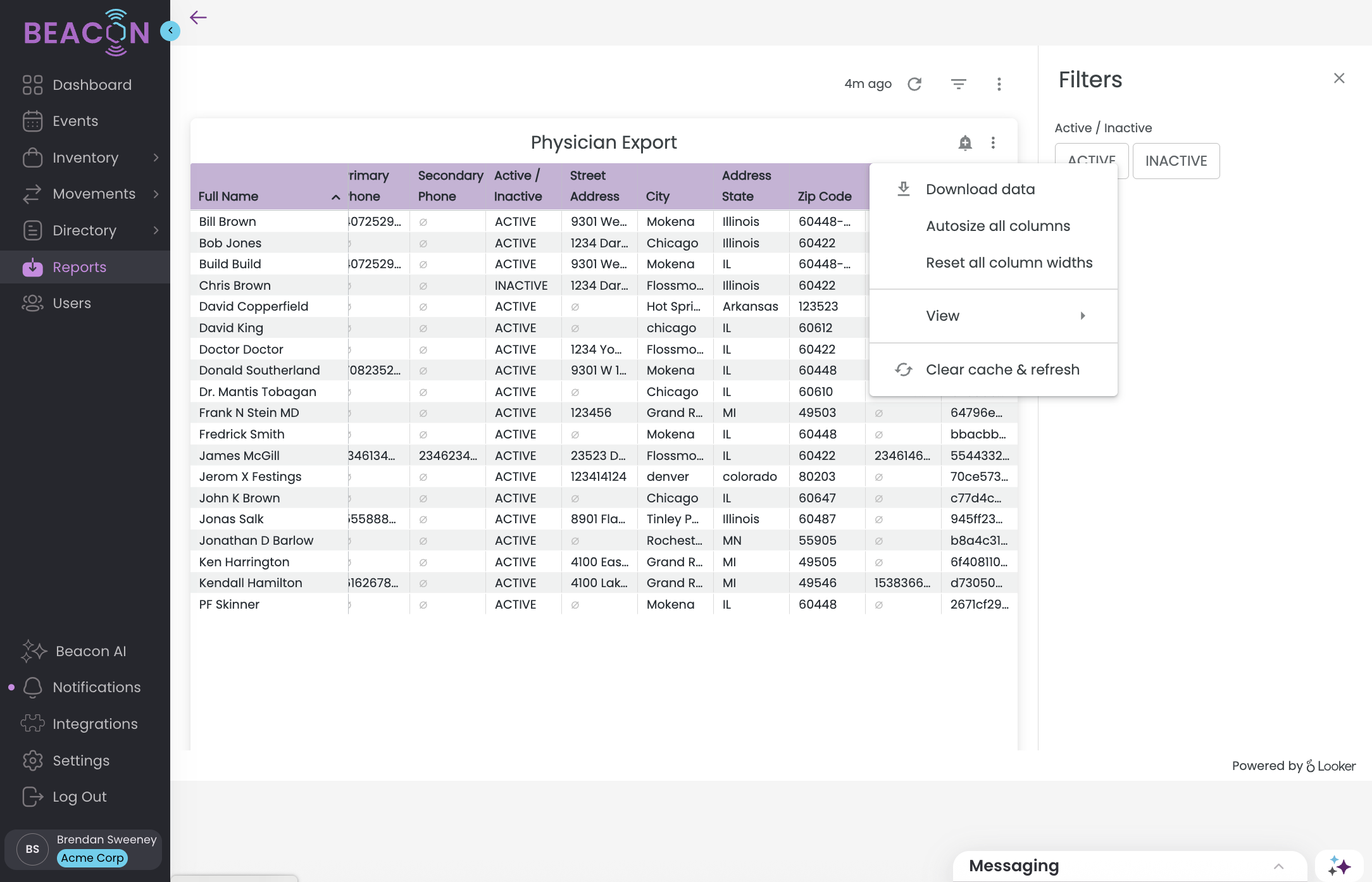The width and height of the screenshot is (1372, 882).
Task: Open dashboard three-dot actions menu
Action: coord(999,84)
